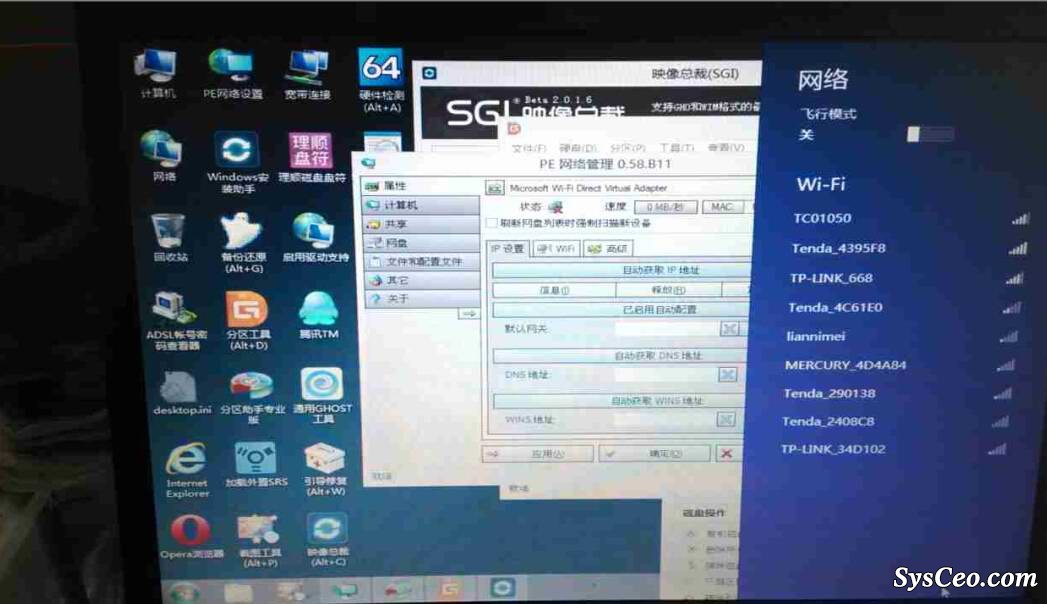This screenshot has width=1047, height=604.
Task: Select 其它 in PE network sidebar
Action: point(420,280)
